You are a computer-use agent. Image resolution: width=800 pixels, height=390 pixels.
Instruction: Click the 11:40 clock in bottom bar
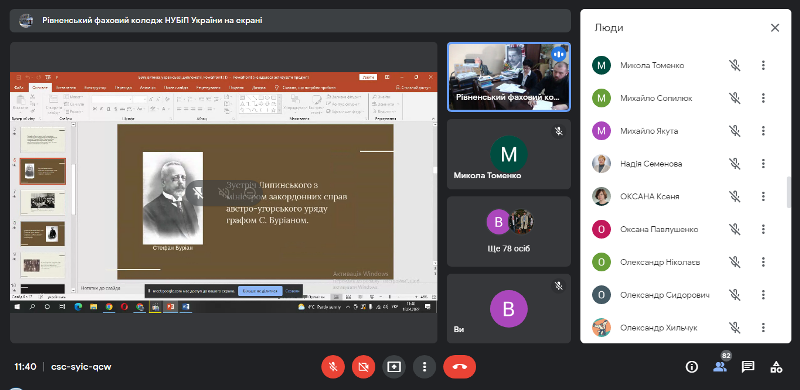point(25,367)
